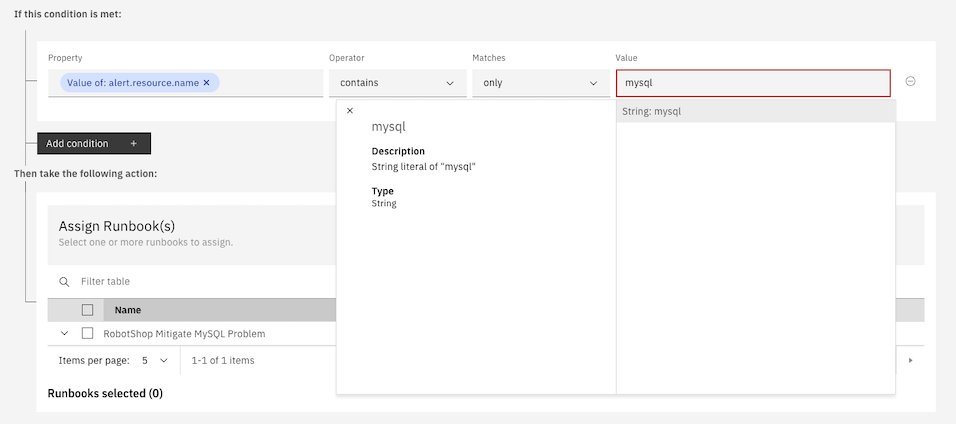
Task: Close the mysql details popup
Action: click(x=349, y=111)
